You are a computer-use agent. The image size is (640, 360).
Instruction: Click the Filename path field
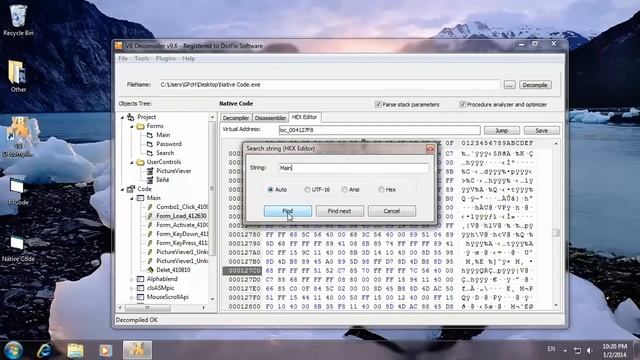click(329, 85)
